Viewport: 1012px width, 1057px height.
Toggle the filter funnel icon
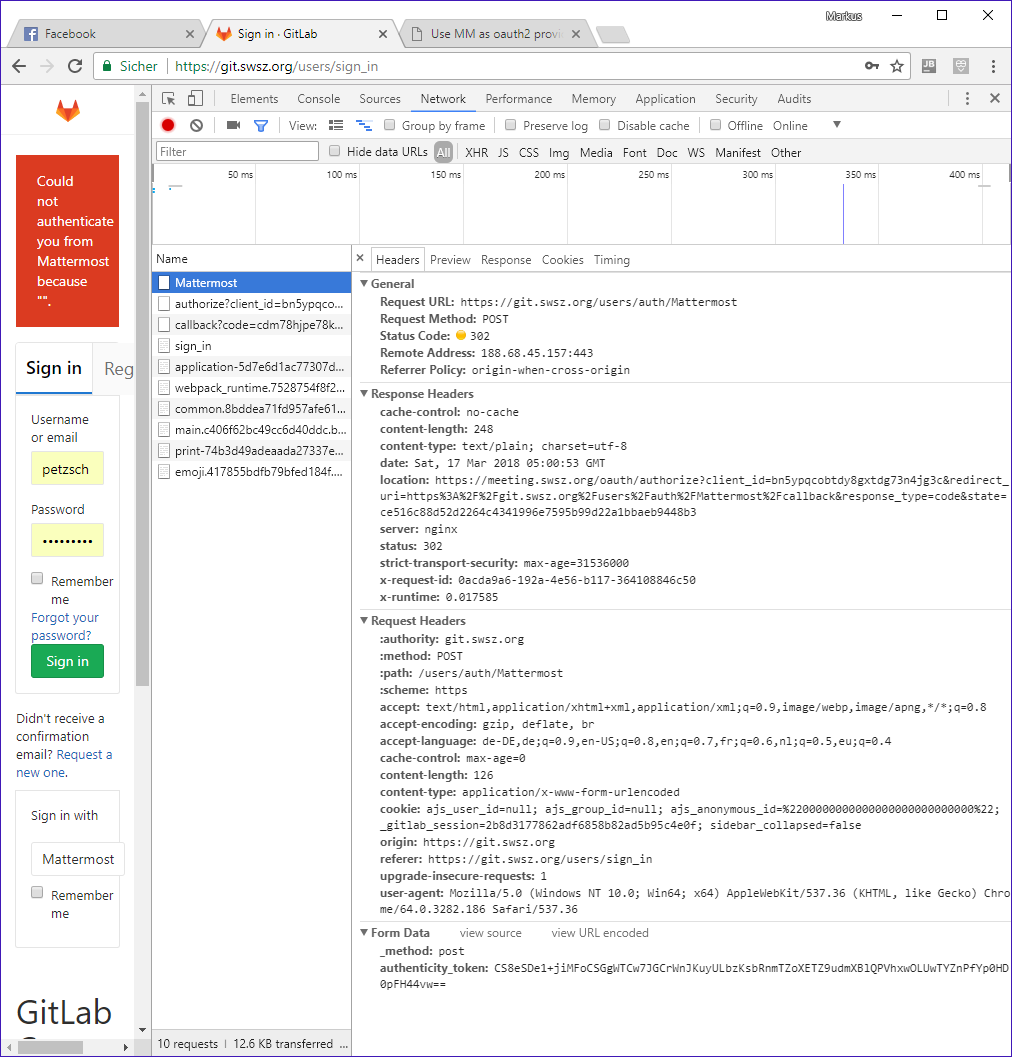[261, 125]
